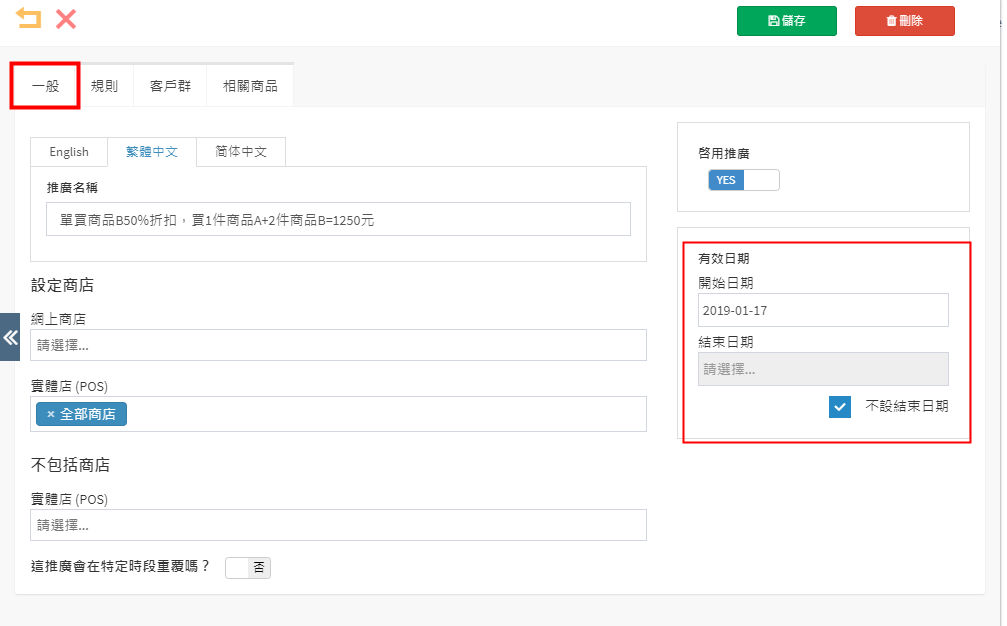Click the green 儲存 save button

point(787,21)
